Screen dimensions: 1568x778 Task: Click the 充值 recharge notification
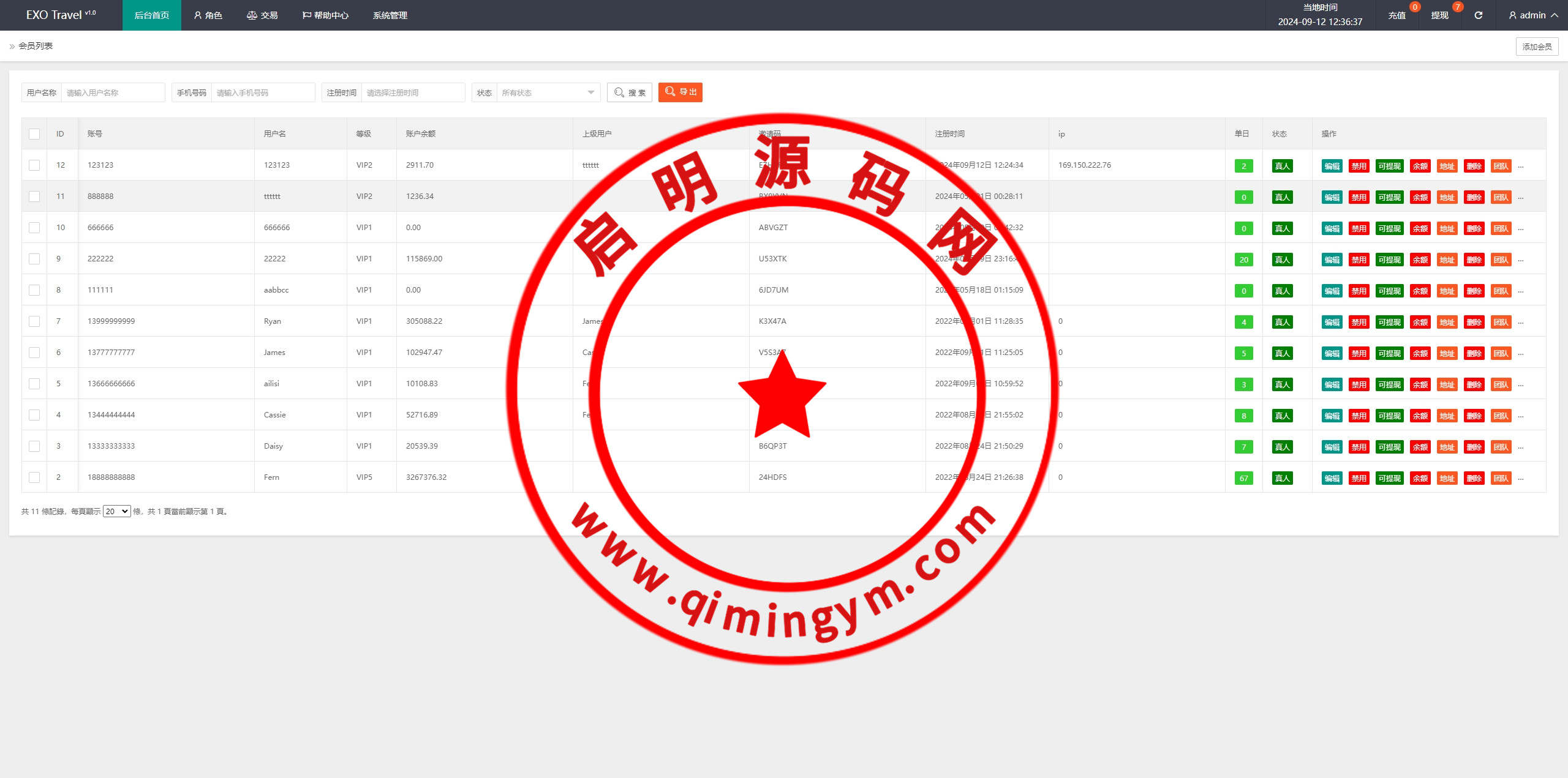coord(1396,15)
